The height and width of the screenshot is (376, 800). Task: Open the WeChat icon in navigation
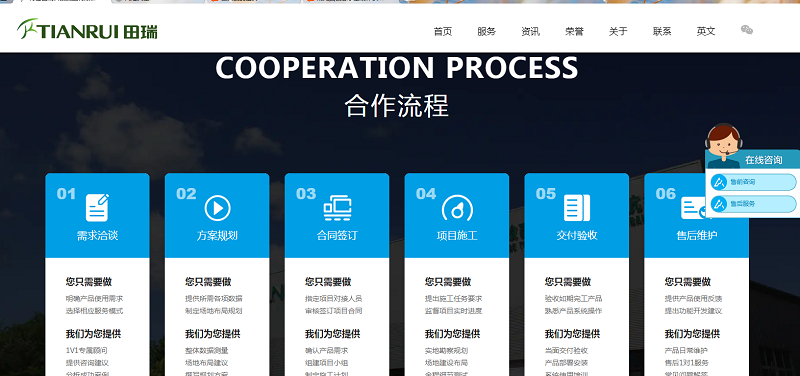click(x=746, y=30)
